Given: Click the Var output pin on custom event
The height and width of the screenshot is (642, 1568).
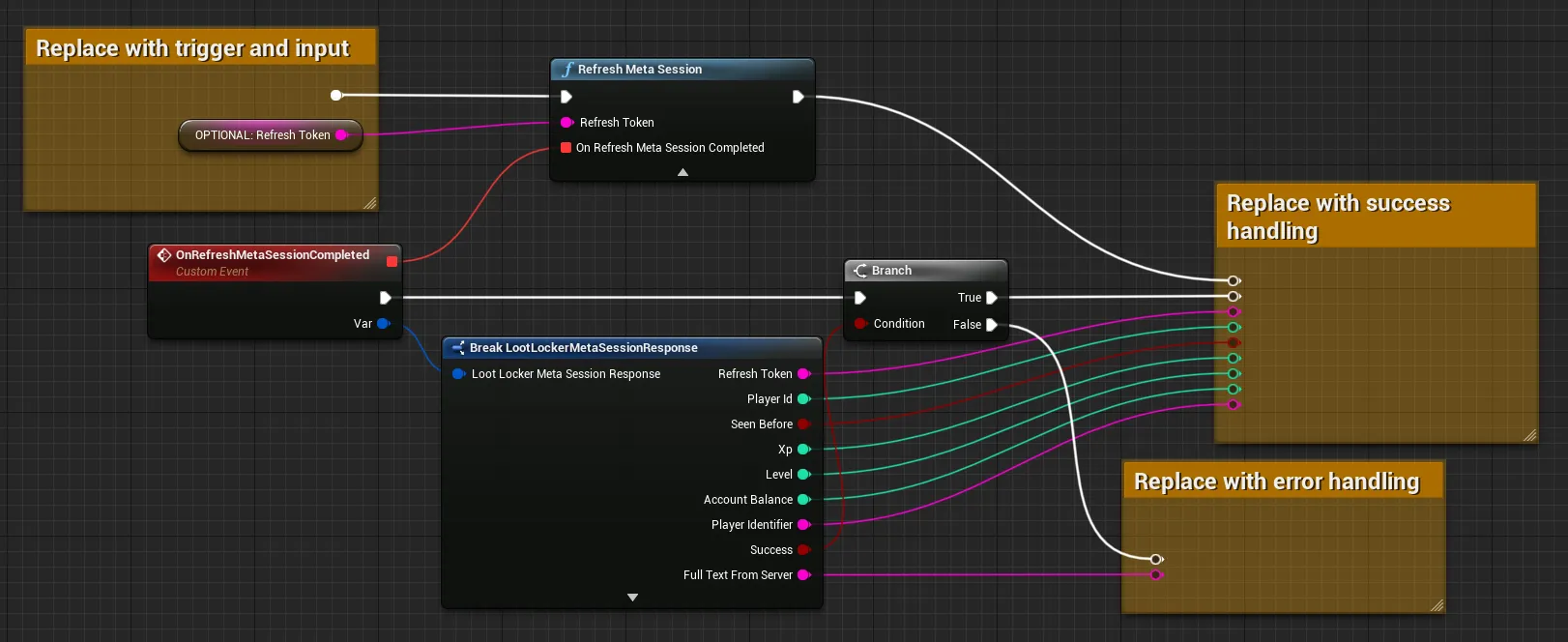Looking at the screenshot, I should [x=383, y=324].
